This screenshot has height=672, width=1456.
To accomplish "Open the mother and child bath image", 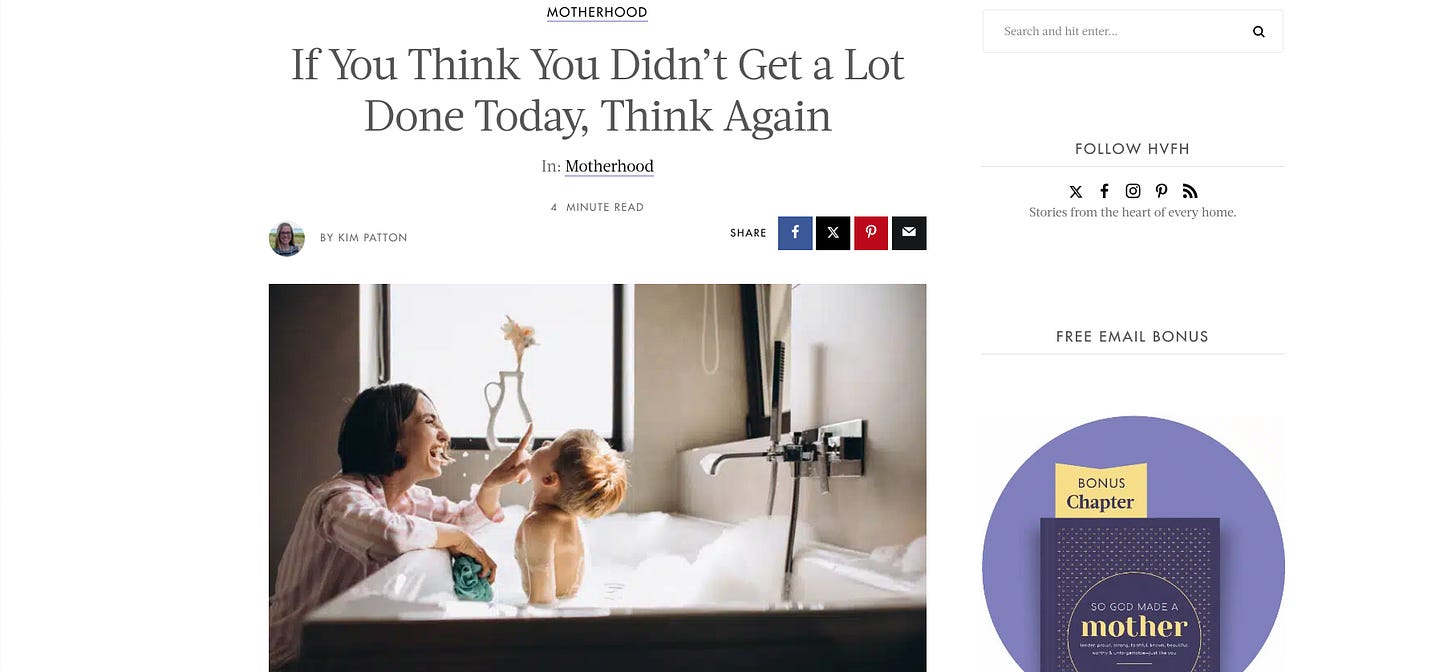I will [x=597, y=478].
